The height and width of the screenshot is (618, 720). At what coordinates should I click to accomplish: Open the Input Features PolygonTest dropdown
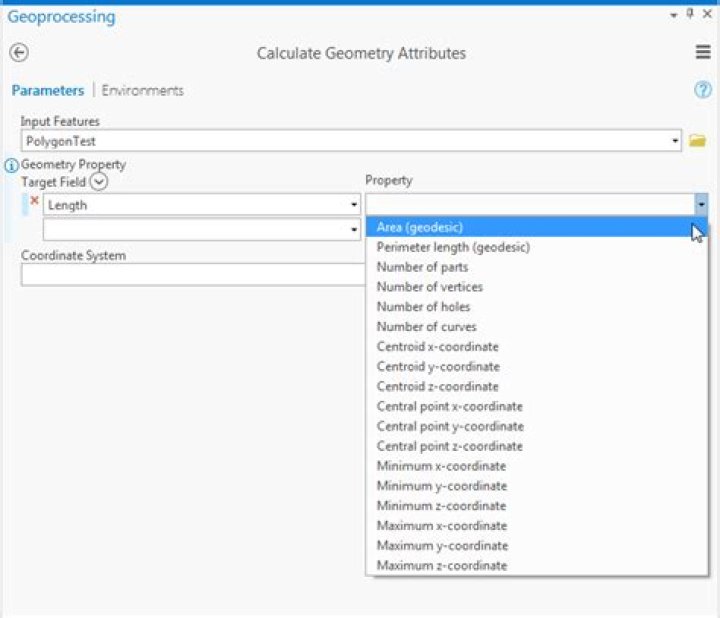pyautogui.click(x=677, y=142)
